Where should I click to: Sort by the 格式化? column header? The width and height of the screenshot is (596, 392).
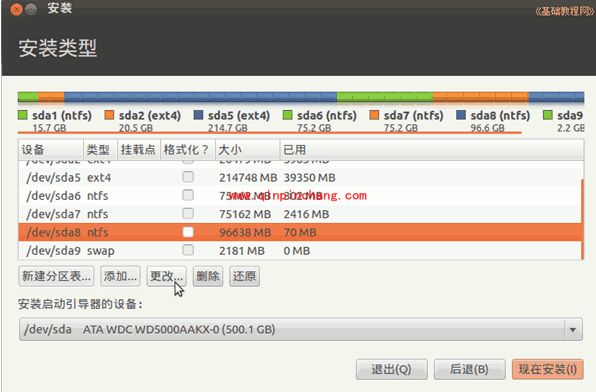[188, 150]
